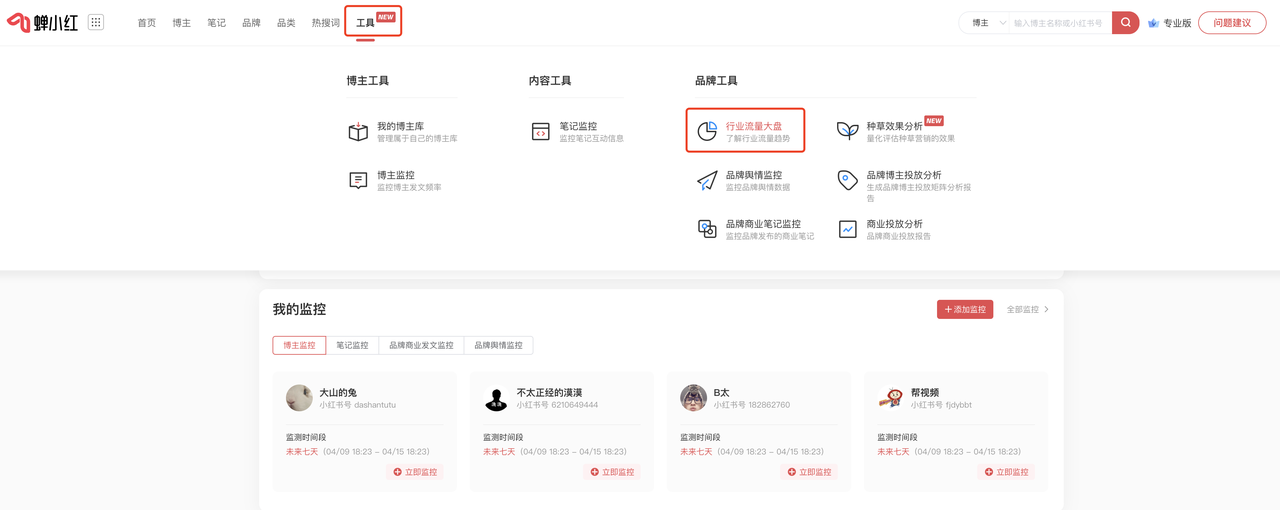
Task: Click the 我的博主库 box icon
Action: (358, 132)
